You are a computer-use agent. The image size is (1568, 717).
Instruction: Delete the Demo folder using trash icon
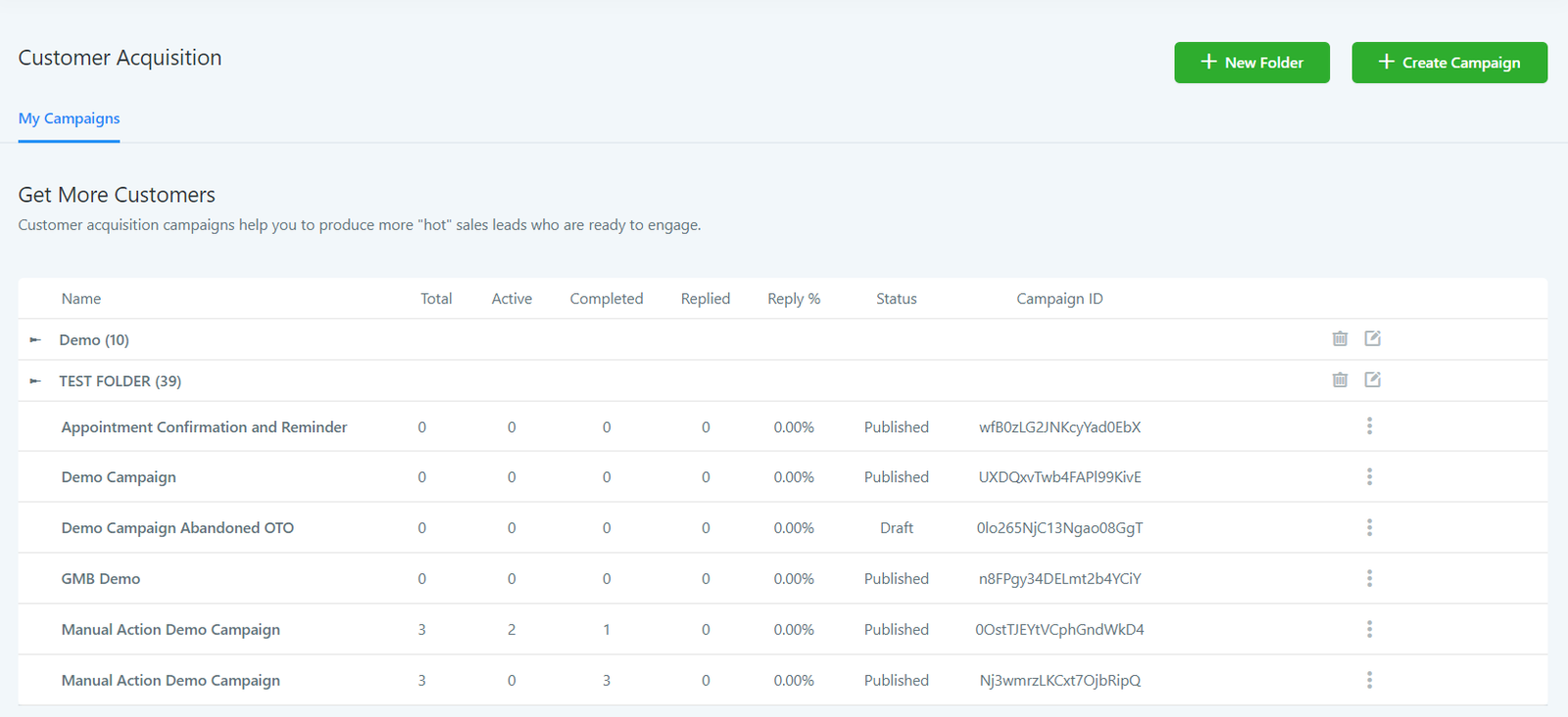point(1340,339)
